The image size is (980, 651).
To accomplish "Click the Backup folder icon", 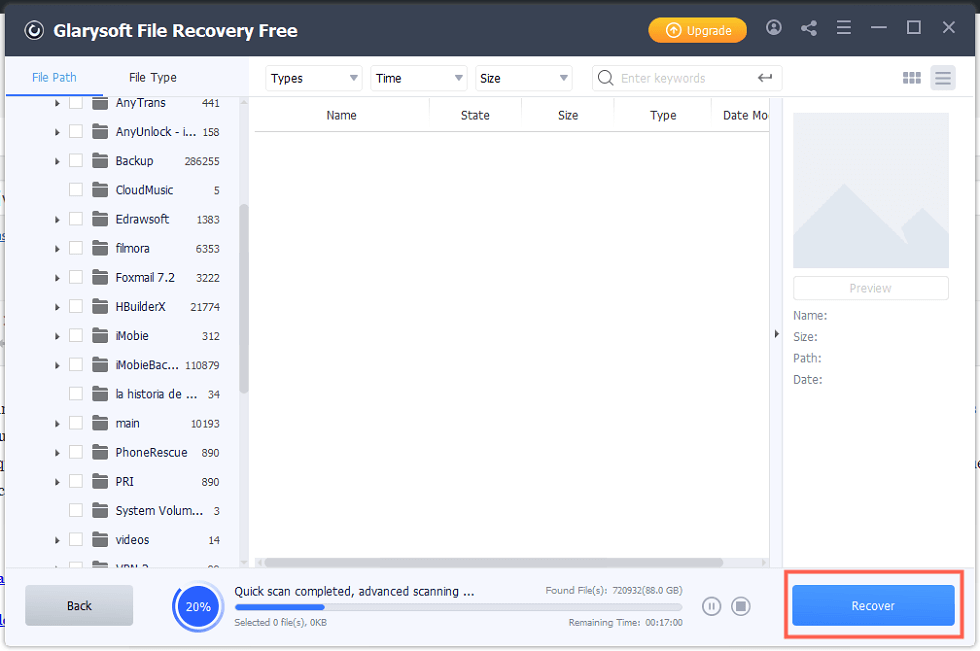I will pyautogui.click(x=100, y=161).
